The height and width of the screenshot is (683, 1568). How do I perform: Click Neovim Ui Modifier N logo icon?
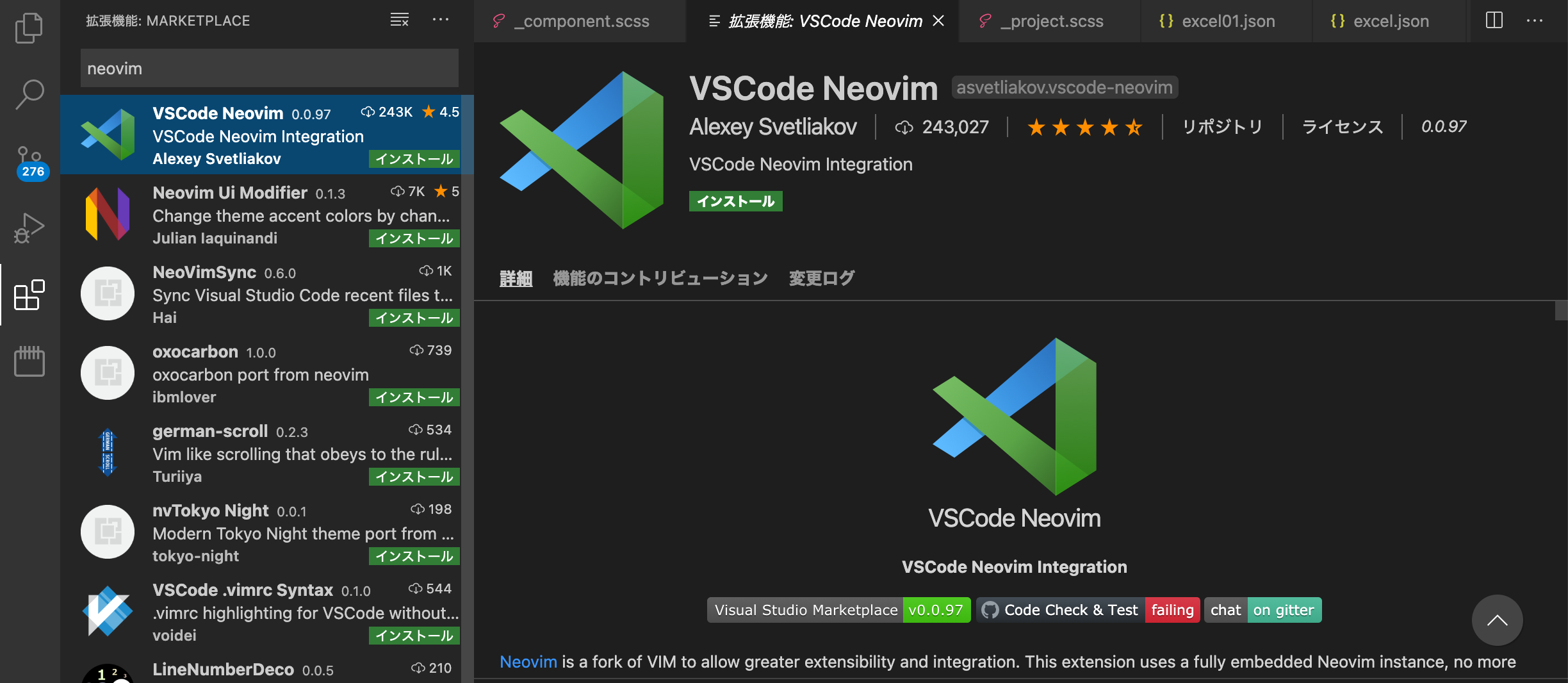tap(108, 214)
